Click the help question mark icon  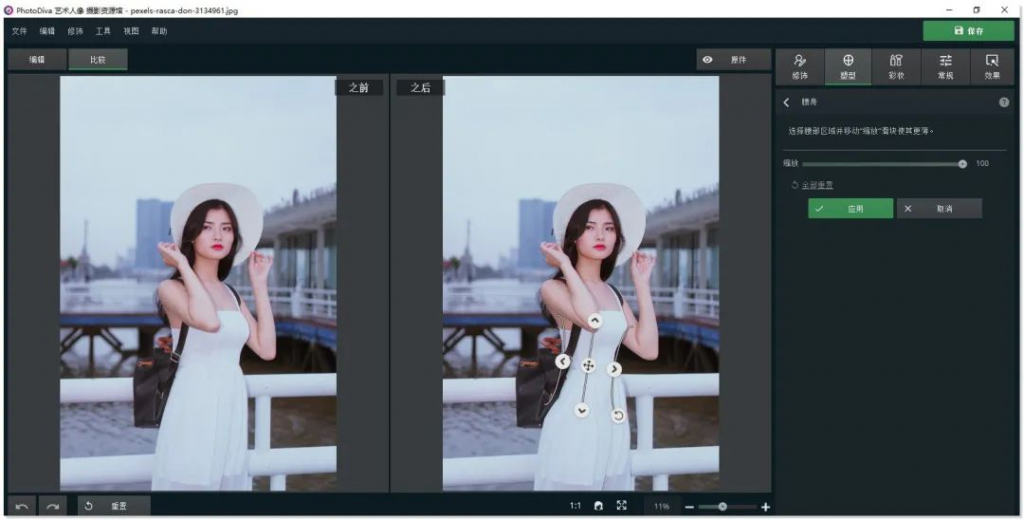click(x=1003, y=102)
